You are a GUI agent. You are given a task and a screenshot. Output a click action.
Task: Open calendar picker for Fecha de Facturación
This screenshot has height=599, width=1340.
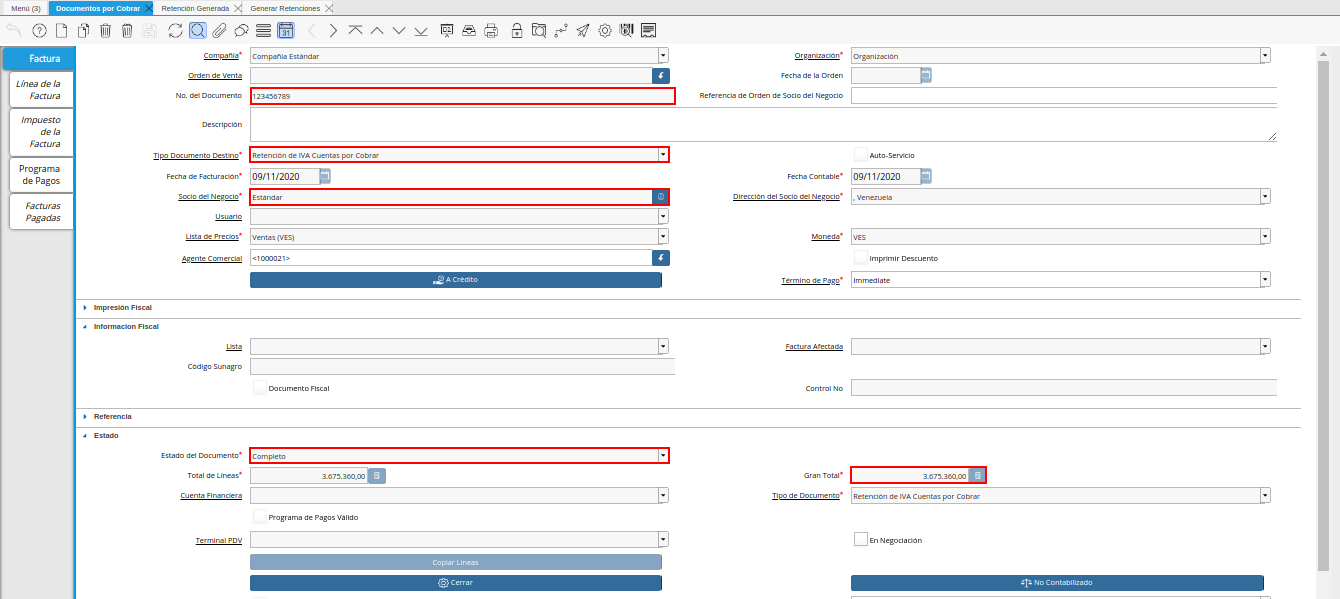pos(325,177)
